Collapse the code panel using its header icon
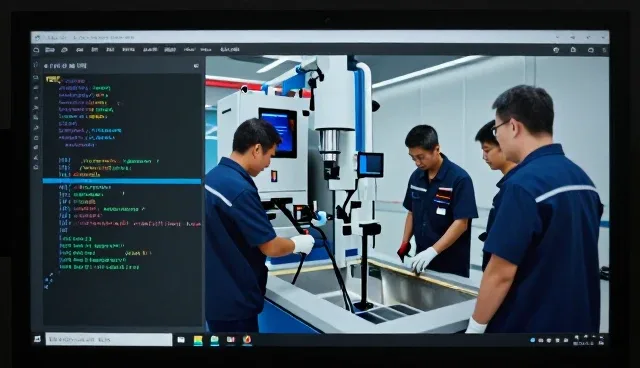This screenshot has height=368, width=640. 196,66
